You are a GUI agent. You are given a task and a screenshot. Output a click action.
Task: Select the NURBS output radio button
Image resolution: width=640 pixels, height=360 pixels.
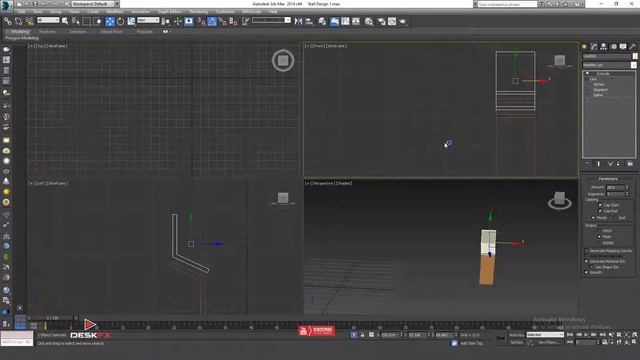pyautogui.click(x=600, y=243)
